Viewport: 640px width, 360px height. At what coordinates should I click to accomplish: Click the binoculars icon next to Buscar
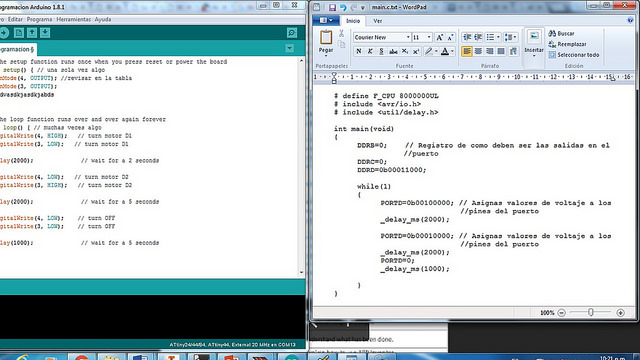point(552,33)
